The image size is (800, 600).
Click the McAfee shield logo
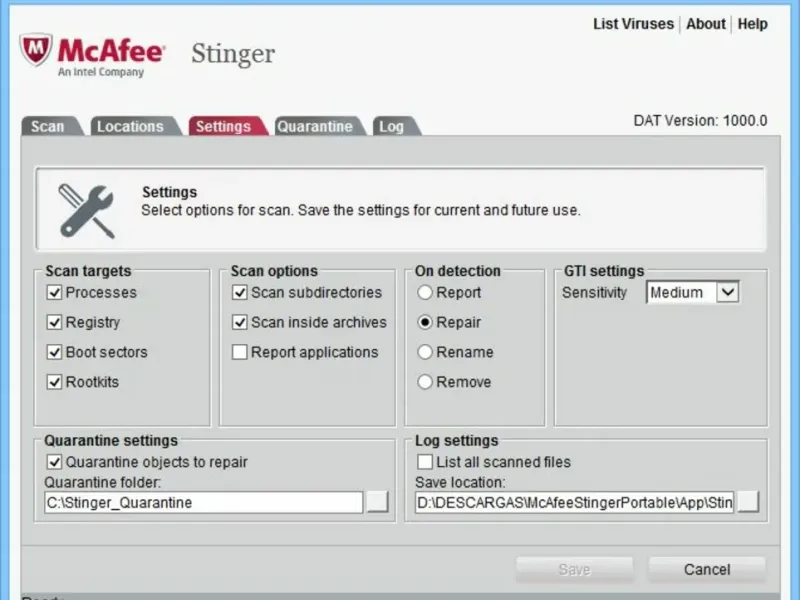pos(36,49)
